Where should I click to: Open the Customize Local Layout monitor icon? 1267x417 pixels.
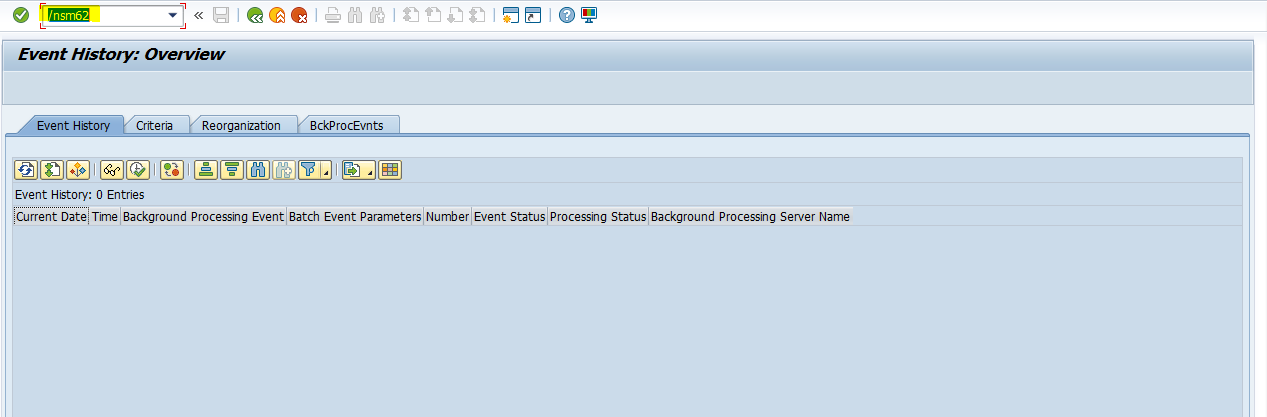[x=589, y=16]
